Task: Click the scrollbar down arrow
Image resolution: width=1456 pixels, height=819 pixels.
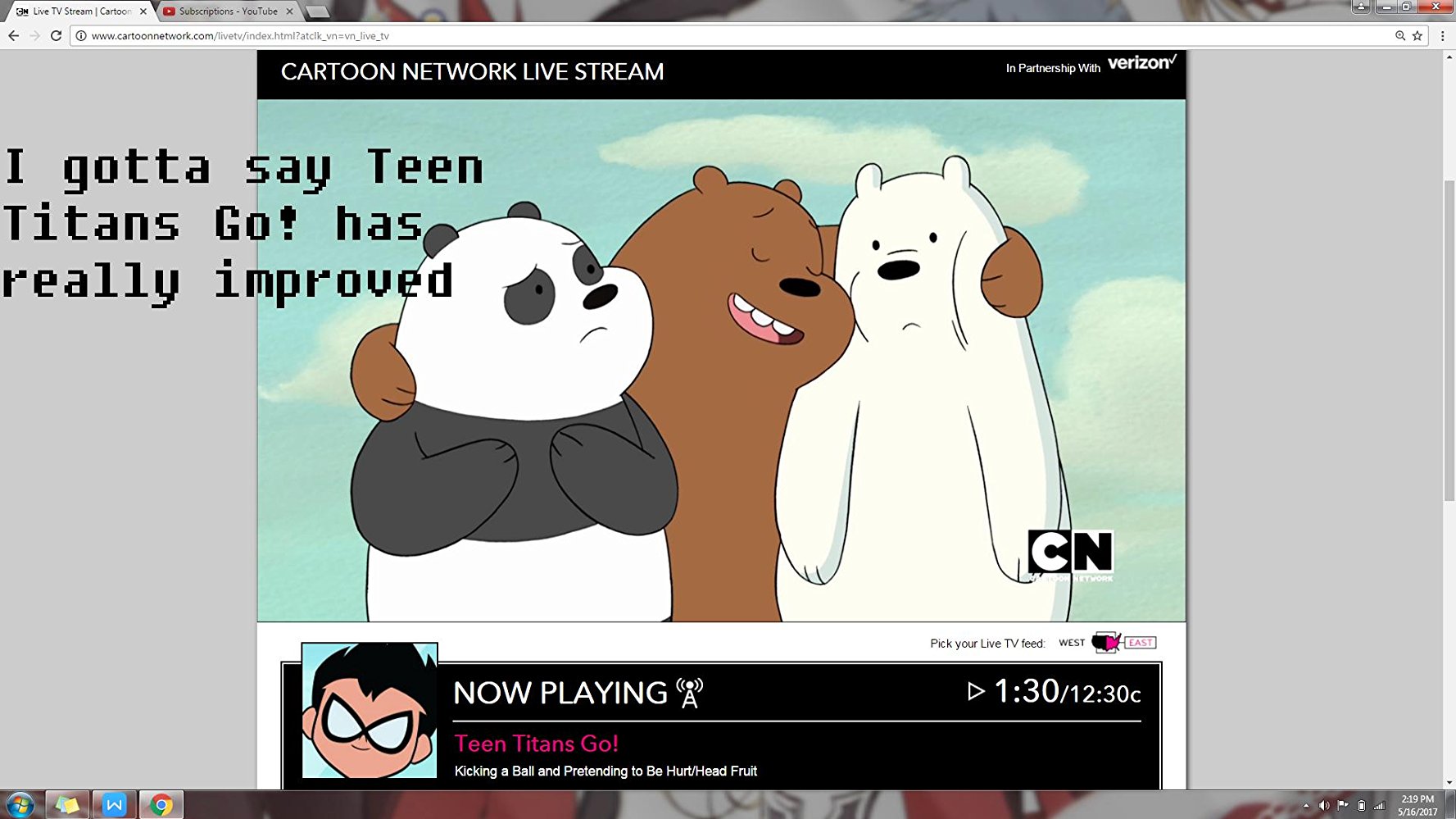Action: point(1449,783)
